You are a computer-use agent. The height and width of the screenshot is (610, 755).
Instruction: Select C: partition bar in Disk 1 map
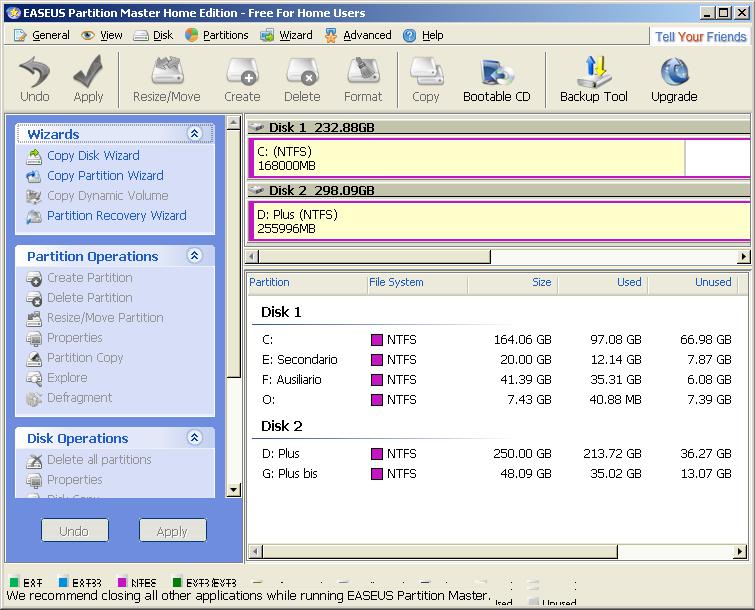467,158
